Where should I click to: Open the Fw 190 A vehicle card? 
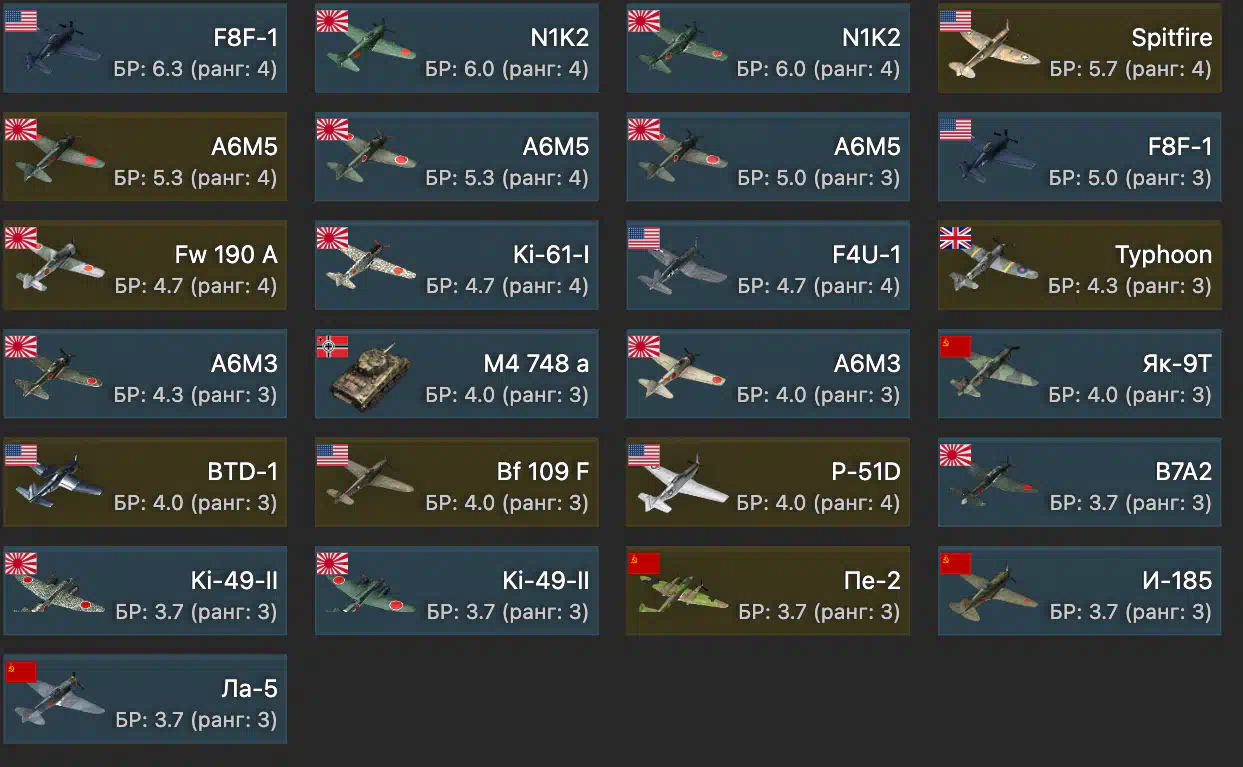[x=145, y=265]
